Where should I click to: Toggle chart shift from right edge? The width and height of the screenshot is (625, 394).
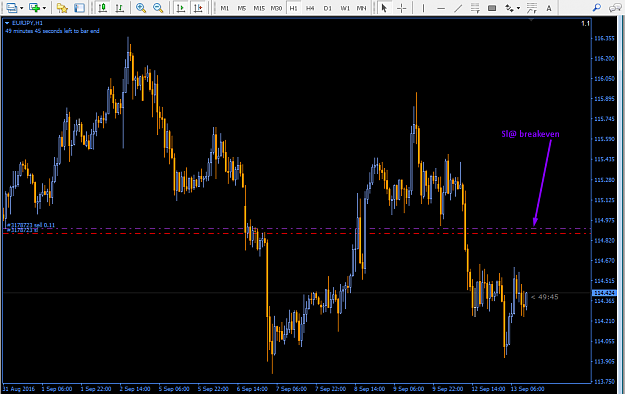pyautogui.click(x=198, y=8)
